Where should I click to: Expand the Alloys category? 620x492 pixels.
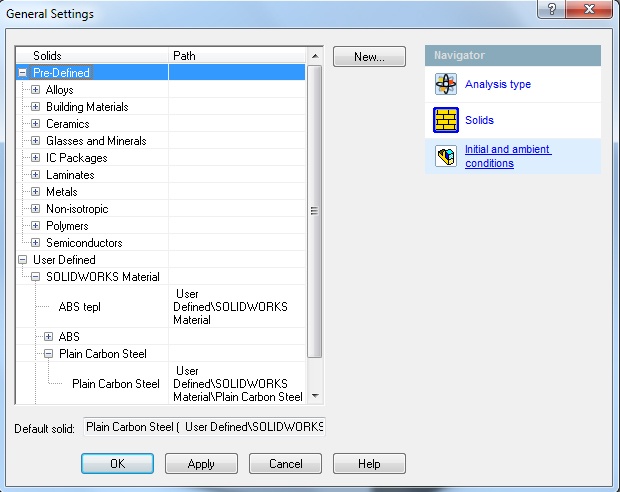[35, 89]
